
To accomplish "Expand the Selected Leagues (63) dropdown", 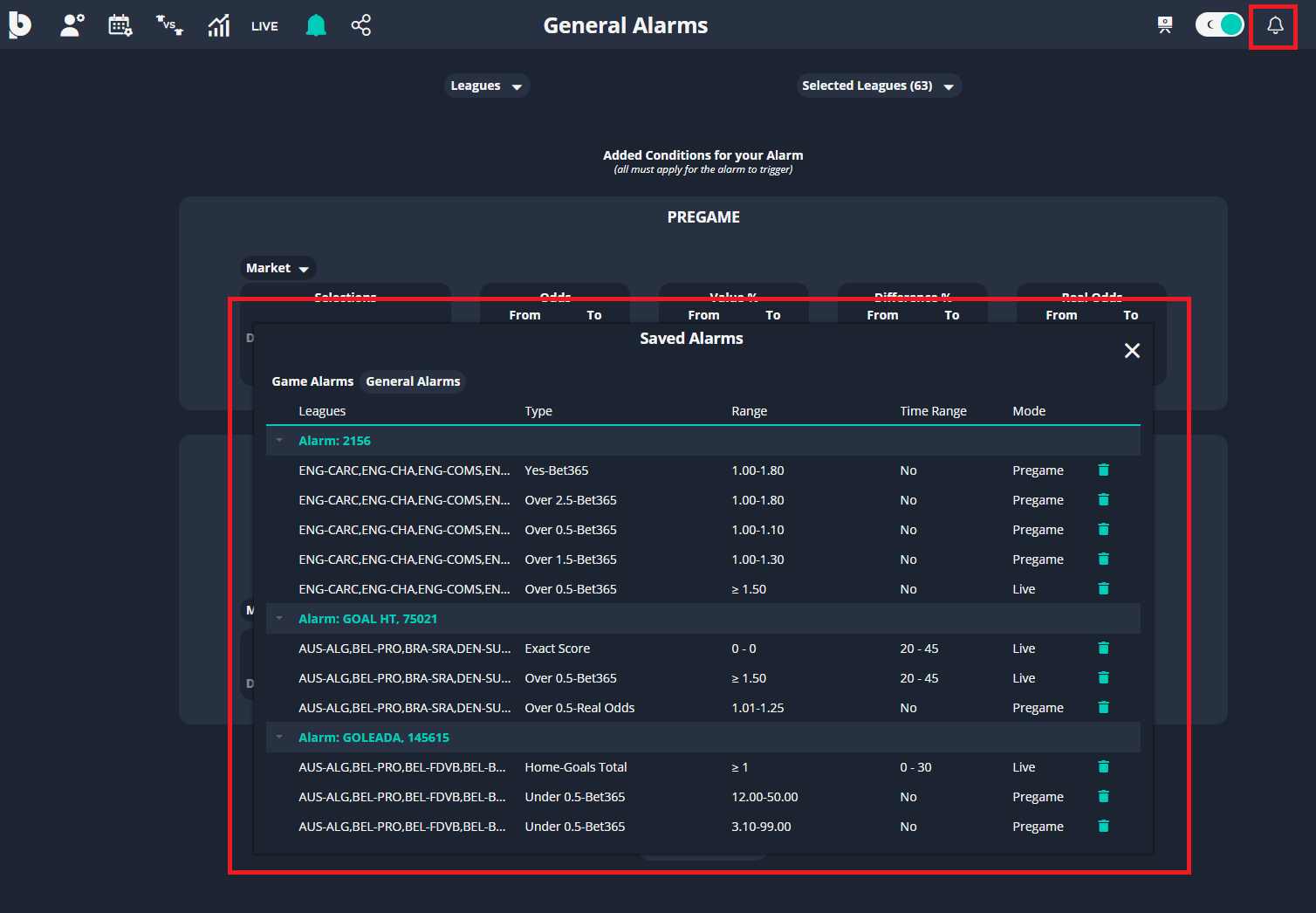I will [x=878, y=86].
